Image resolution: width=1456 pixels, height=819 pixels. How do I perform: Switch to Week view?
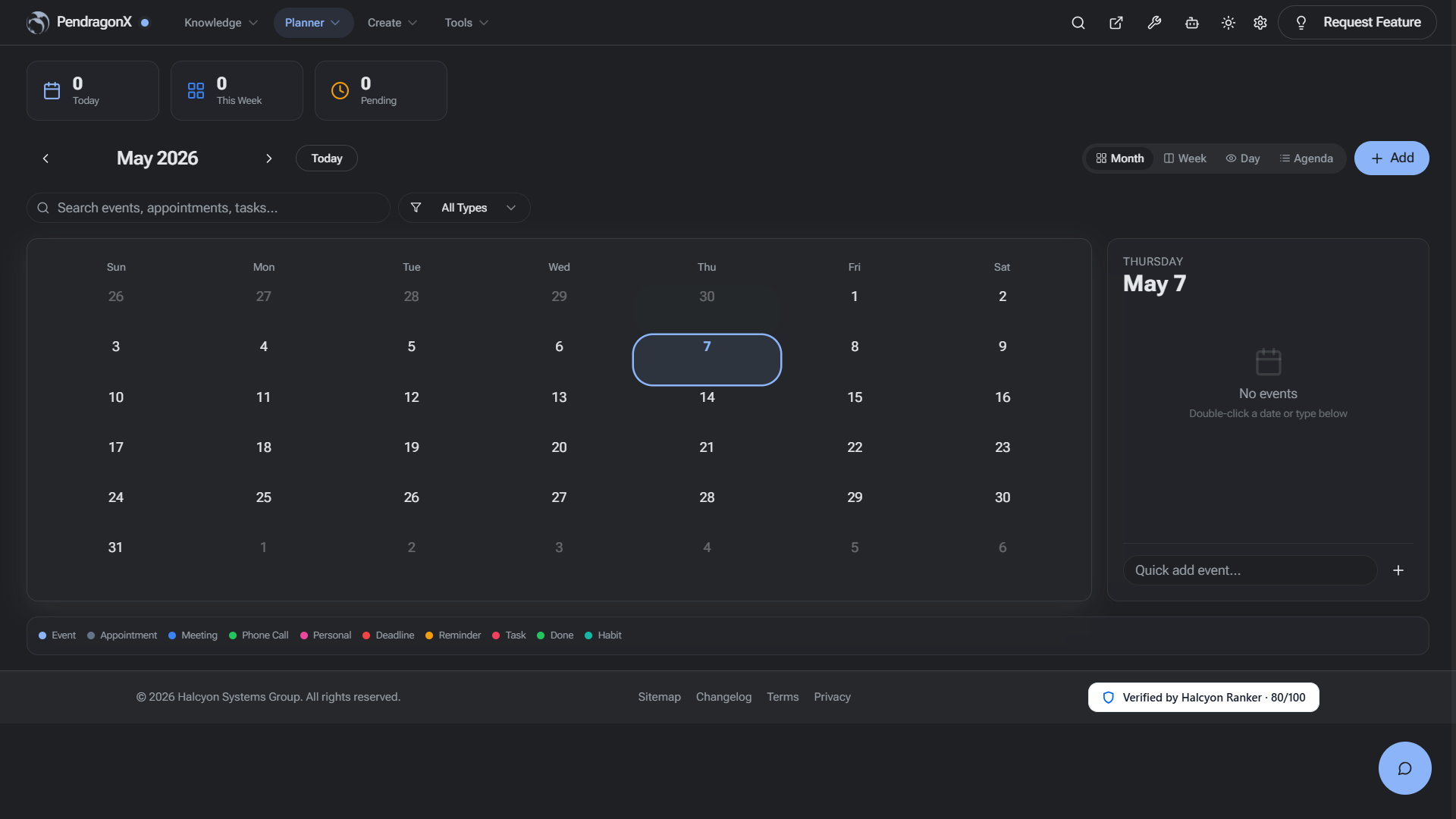1185,158
